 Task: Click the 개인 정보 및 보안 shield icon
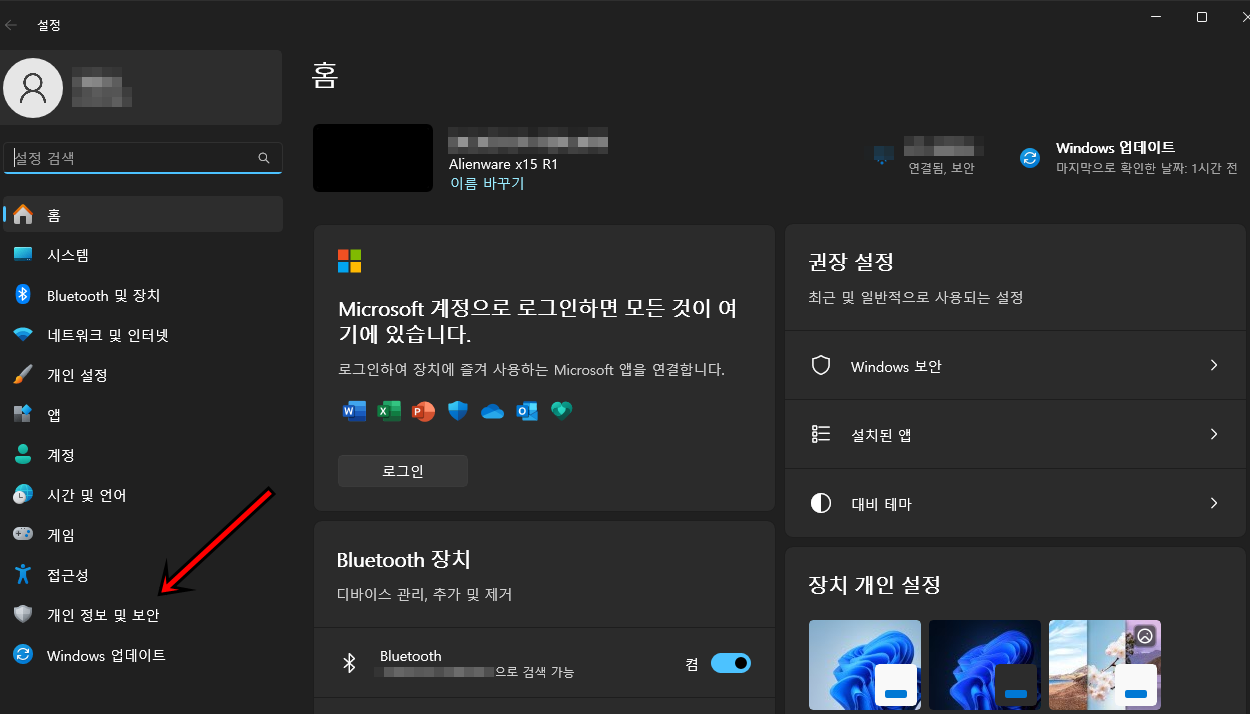click(23, 615)
